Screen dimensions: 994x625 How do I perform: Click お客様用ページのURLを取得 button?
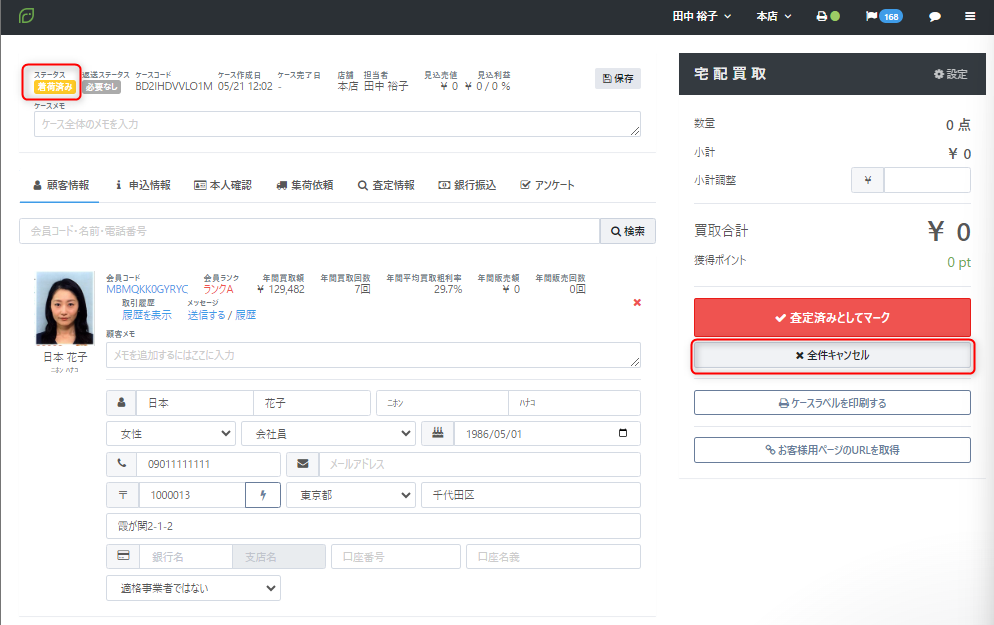[x=832, y=450]
